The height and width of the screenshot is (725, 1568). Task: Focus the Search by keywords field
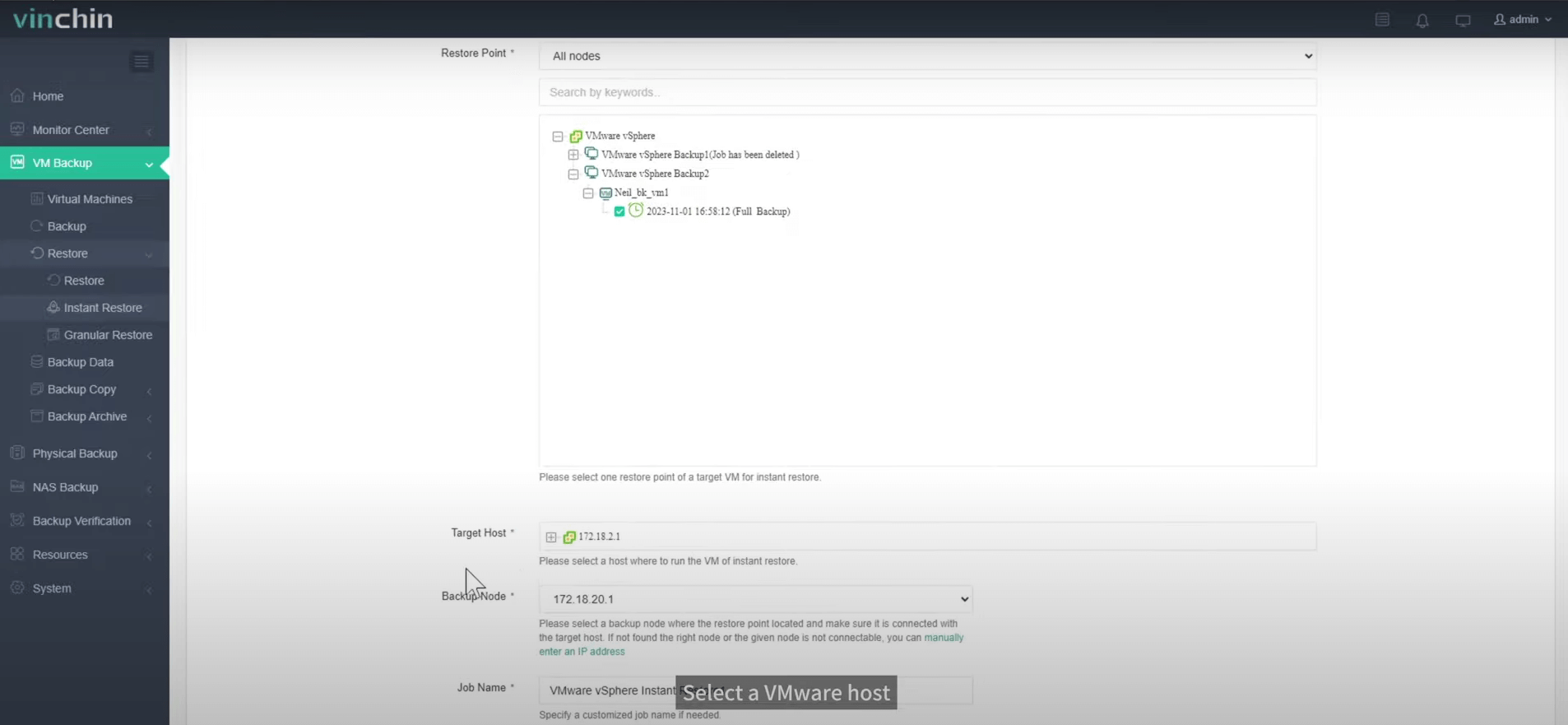[927, 92]
